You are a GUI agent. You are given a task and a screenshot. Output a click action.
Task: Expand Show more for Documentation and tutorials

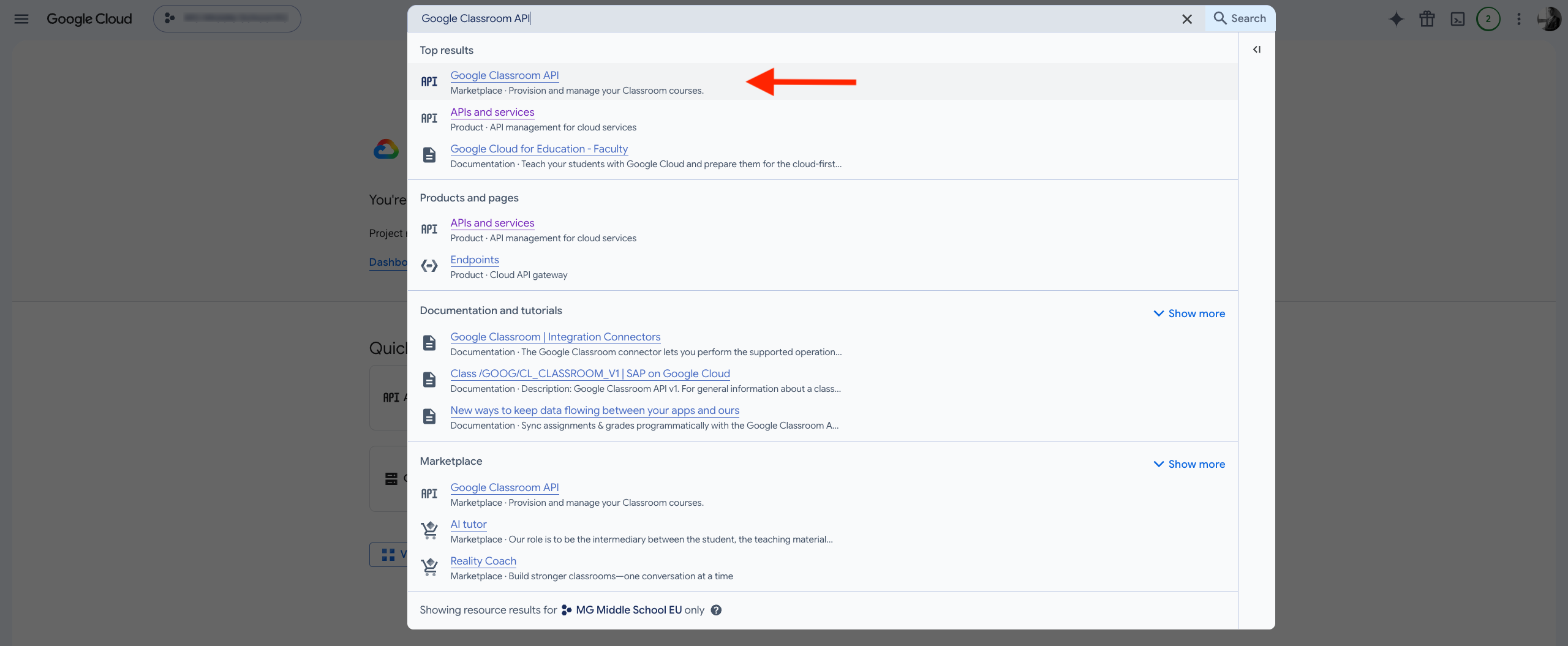point(1189,314)
